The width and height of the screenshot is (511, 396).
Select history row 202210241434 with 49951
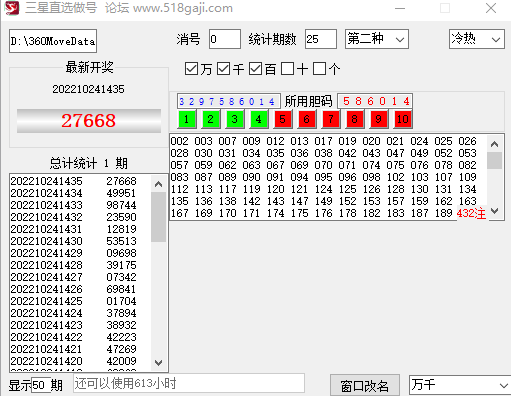74,193
